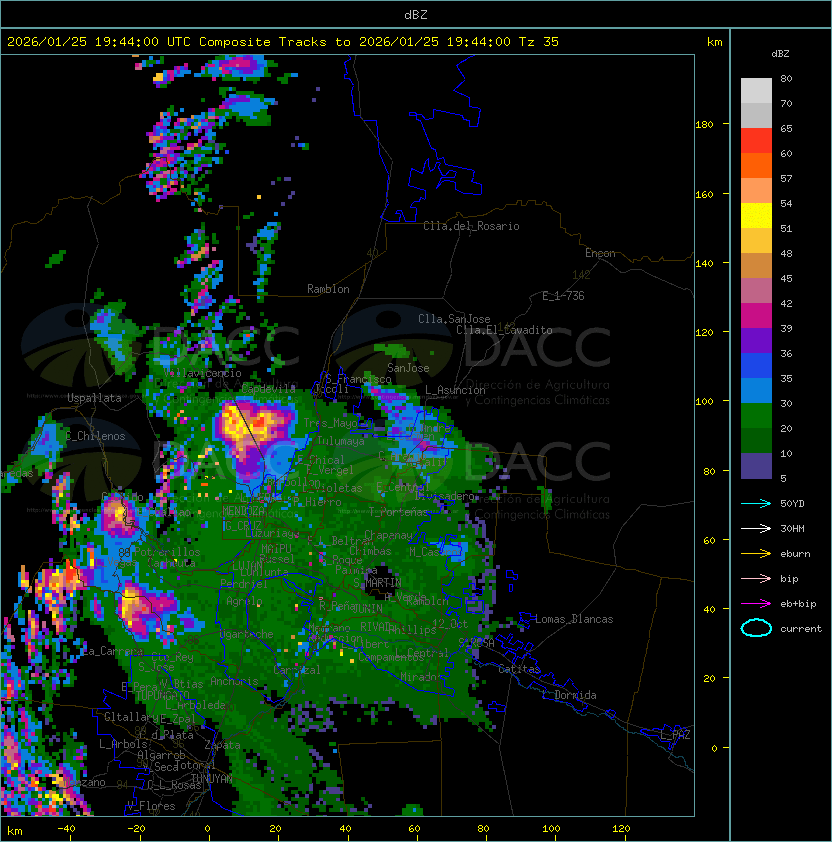Click the Zapata place label
Screen dimensions: 832x842
point(222,745)
